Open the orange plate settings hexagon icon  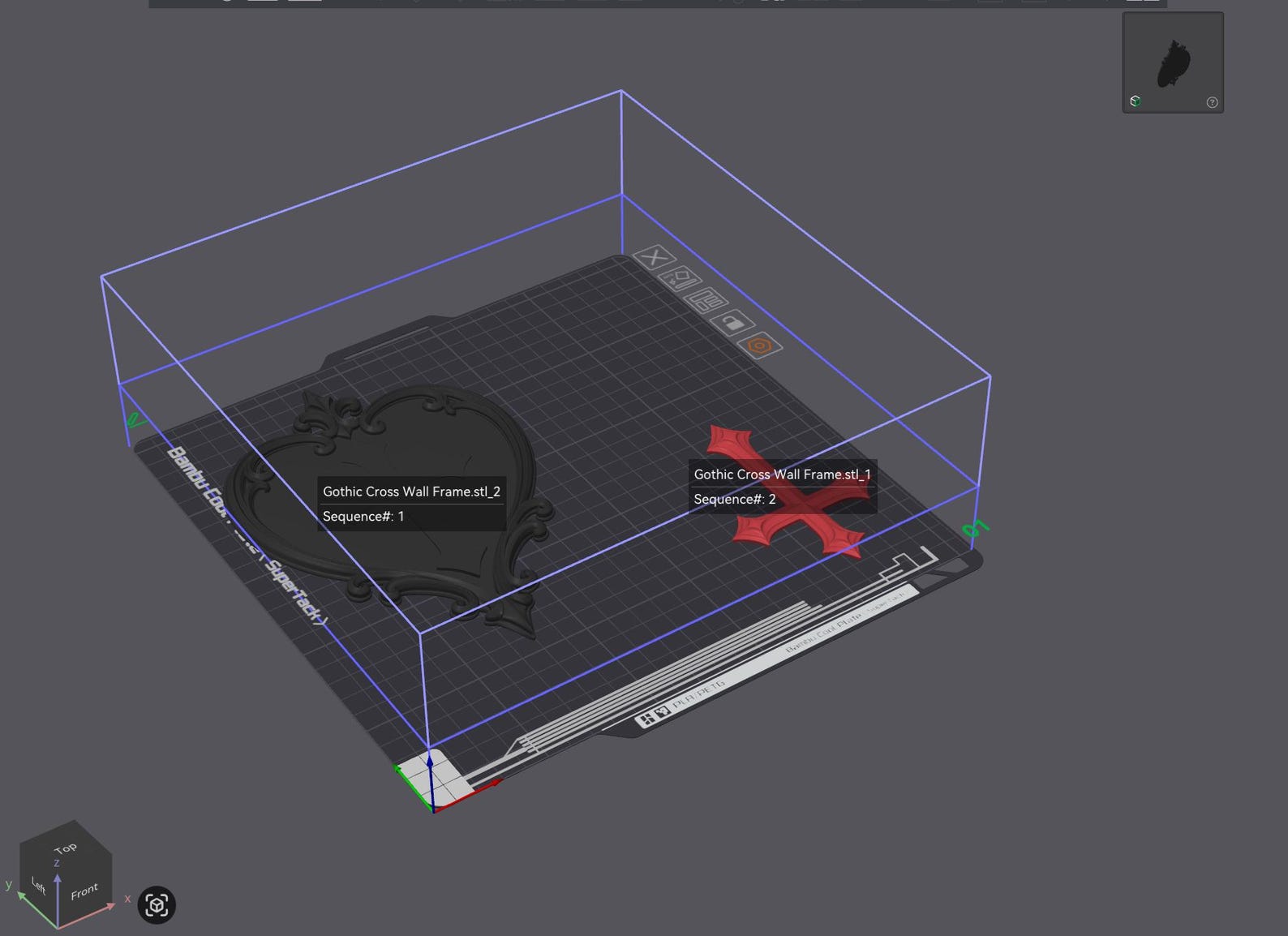760,345
